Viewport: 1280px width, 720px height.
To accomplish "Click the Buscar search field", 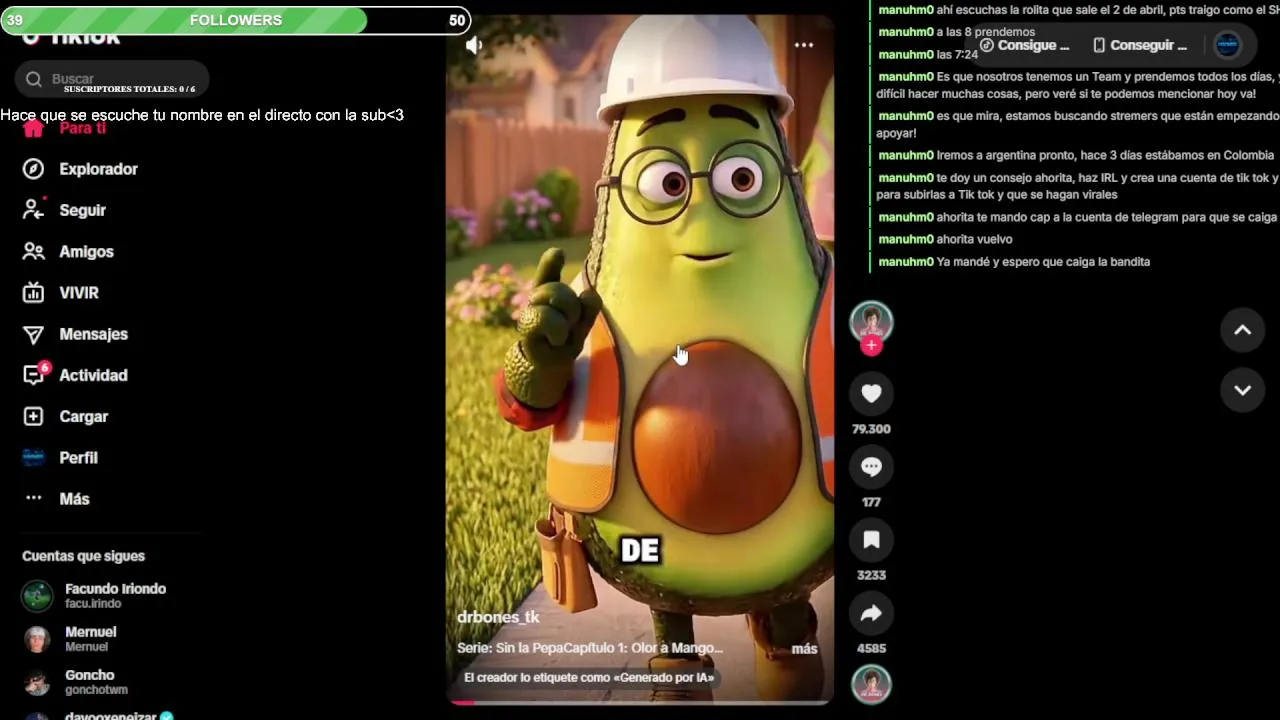I will click(x=112, y=78).
